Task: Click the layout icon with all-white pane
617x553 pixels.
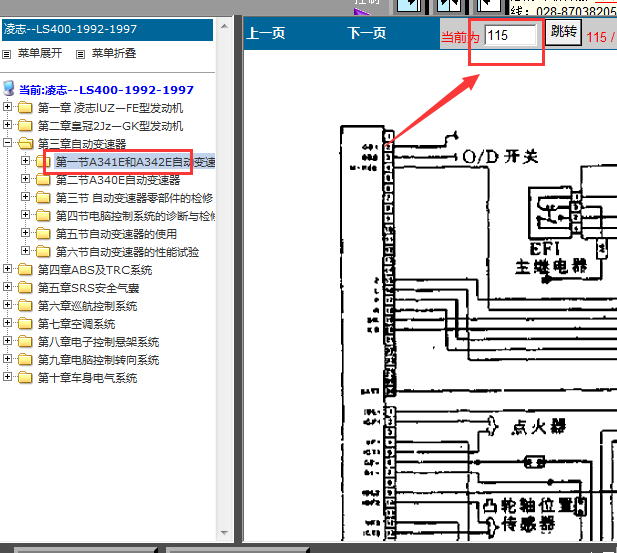Action: coord(489,5)
